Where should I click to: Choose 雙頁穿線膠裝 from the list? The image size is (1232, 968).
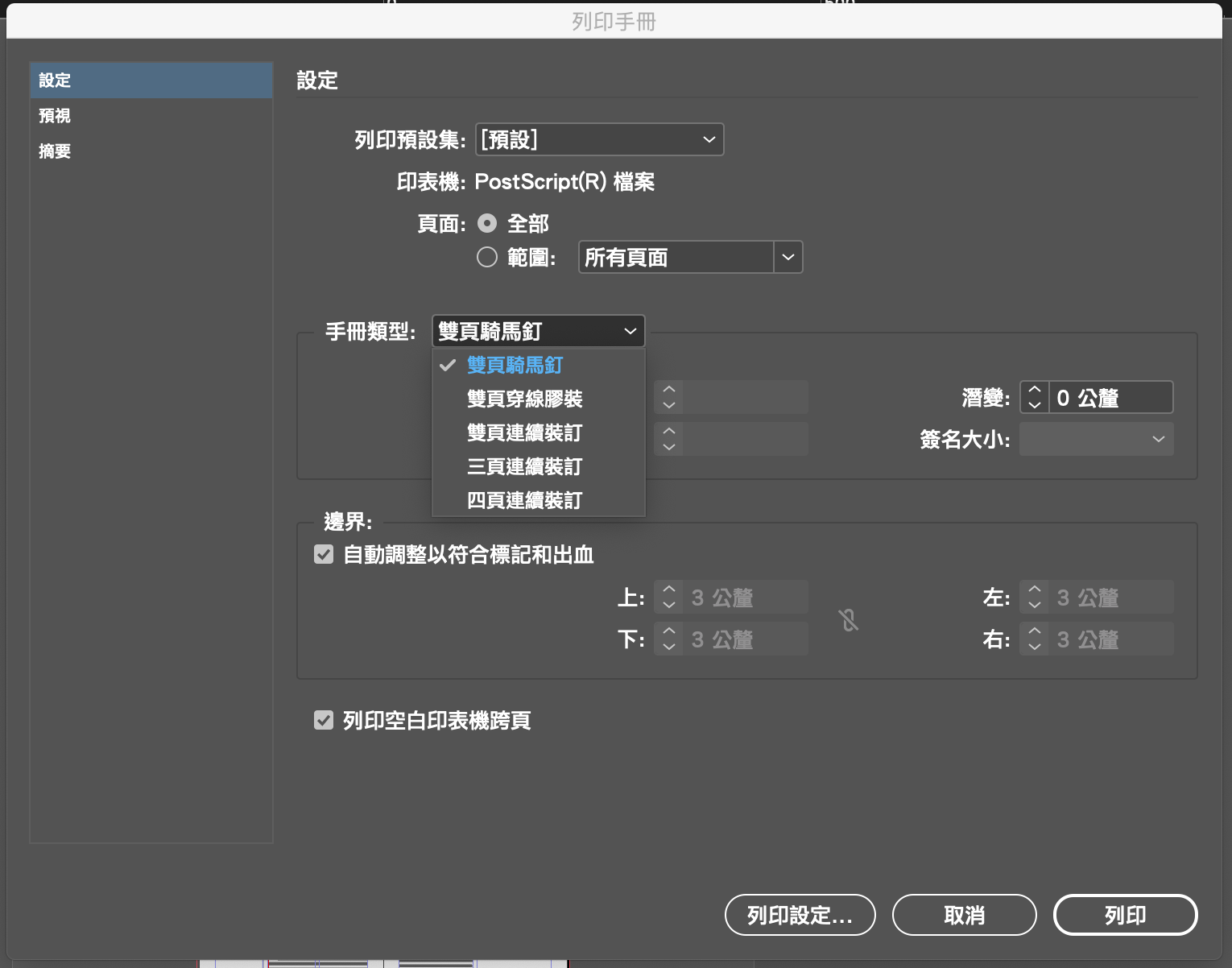pos(524,399)
